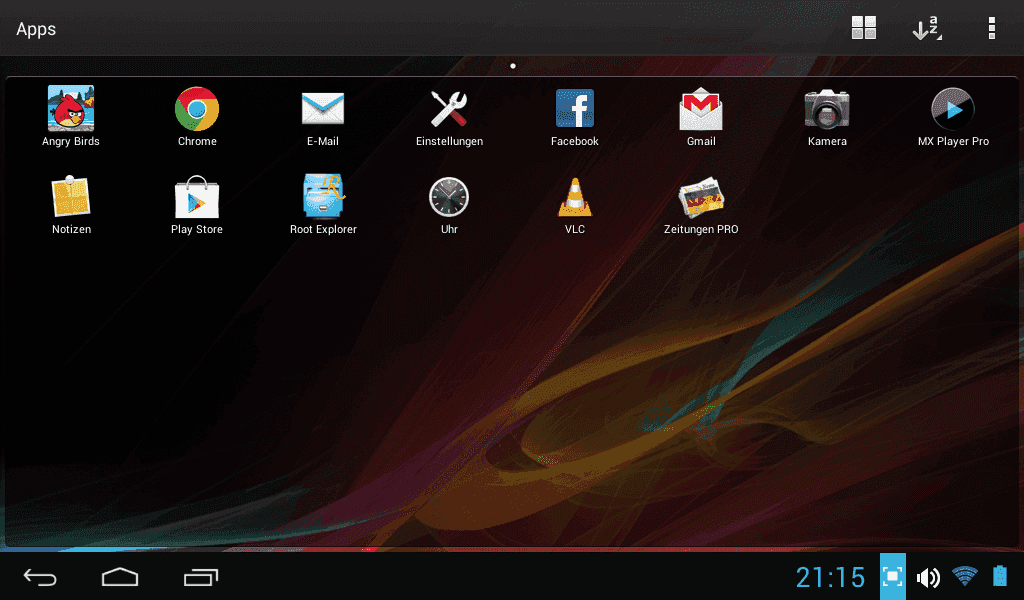The image size is (1024, 600).
Task: Tap the Apps title label
Action: (36, 29)
